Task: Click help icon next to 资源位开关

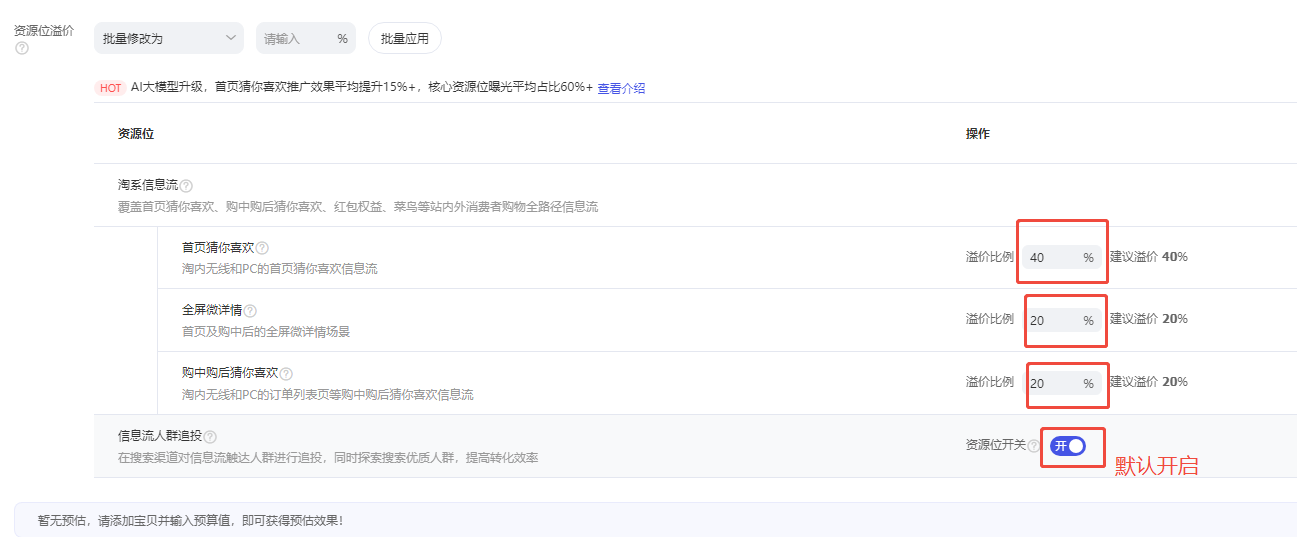Action: point(1033,446)
